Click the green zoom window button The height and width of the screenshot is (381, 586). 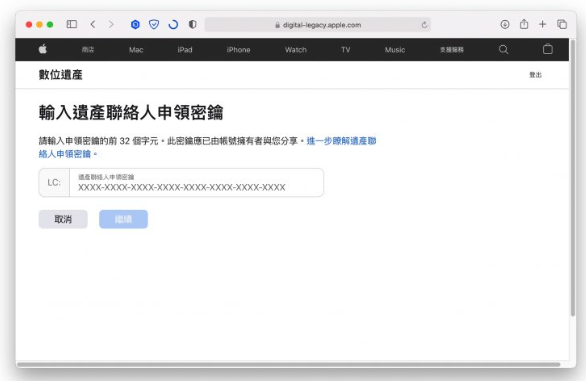(x=50, y=25)
